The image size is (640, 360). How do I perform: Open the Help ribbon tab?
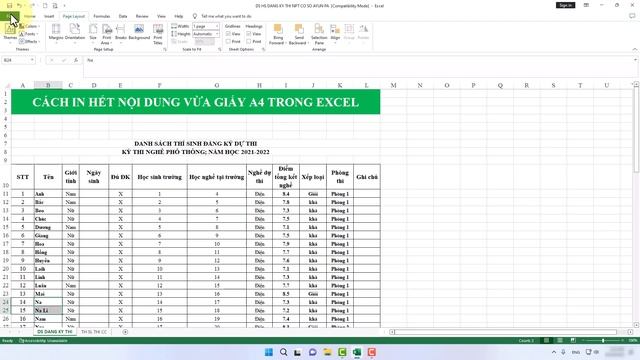coord(179,16)
